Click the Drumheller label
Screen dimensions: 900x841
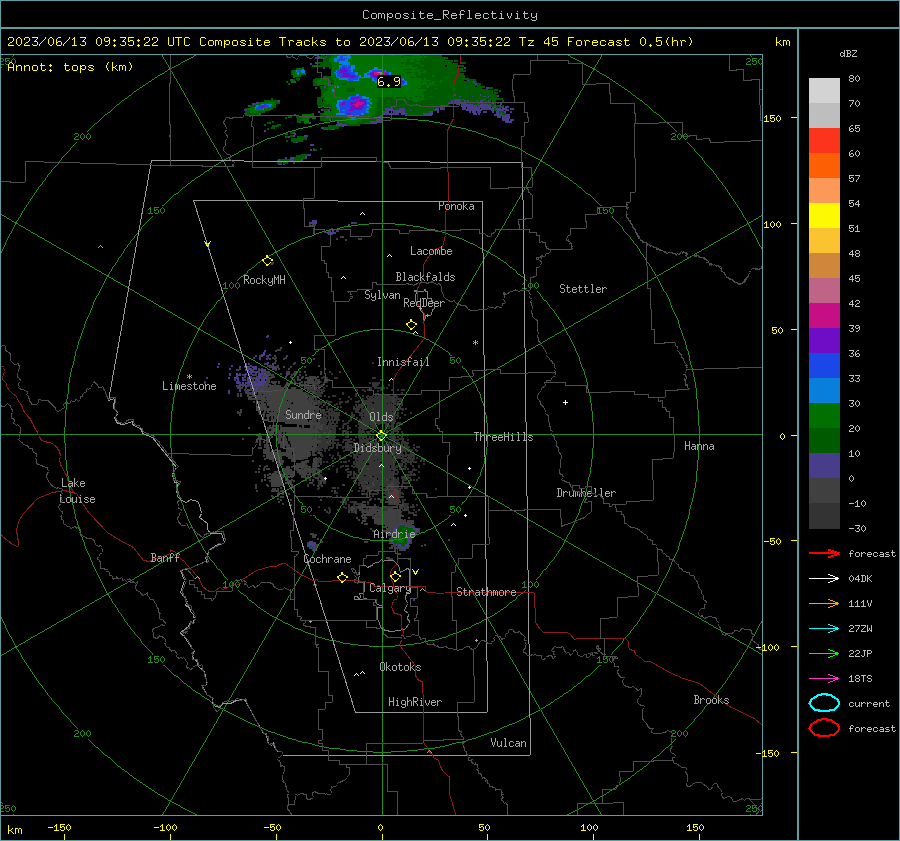586,493
